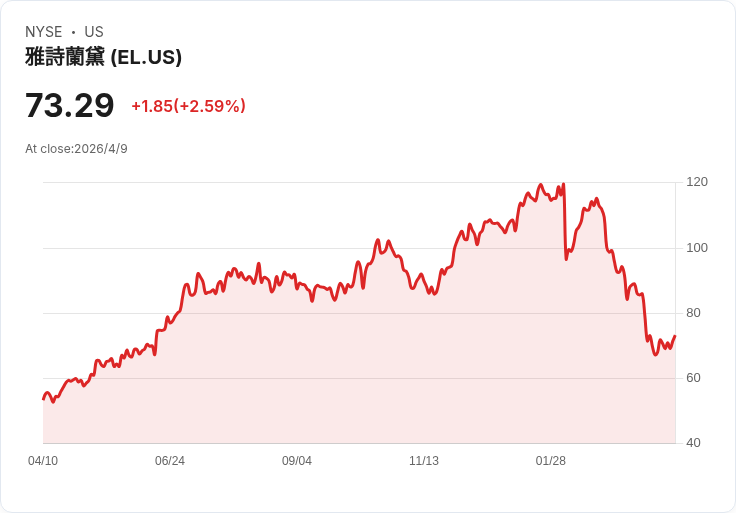Click the 11/13 date axis label
This screenshot has height=513, width=736.
click(x=424, y=461)
